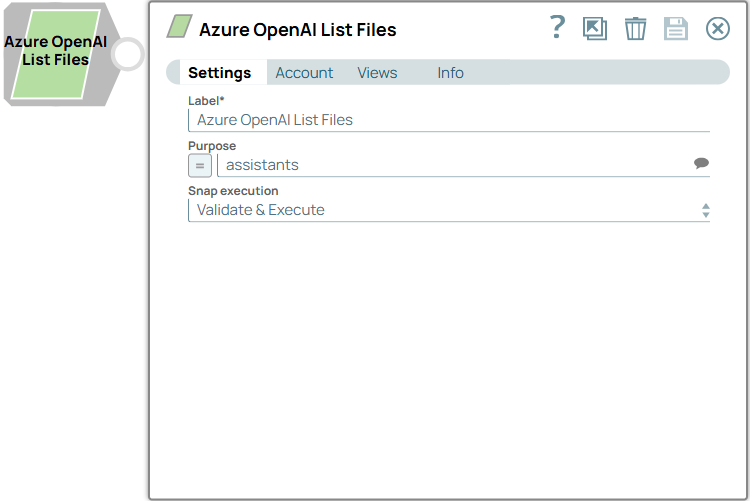Click the pop-out dialog icon
Image resolution: width=750 pixels, height=501 pixels.
595,29
